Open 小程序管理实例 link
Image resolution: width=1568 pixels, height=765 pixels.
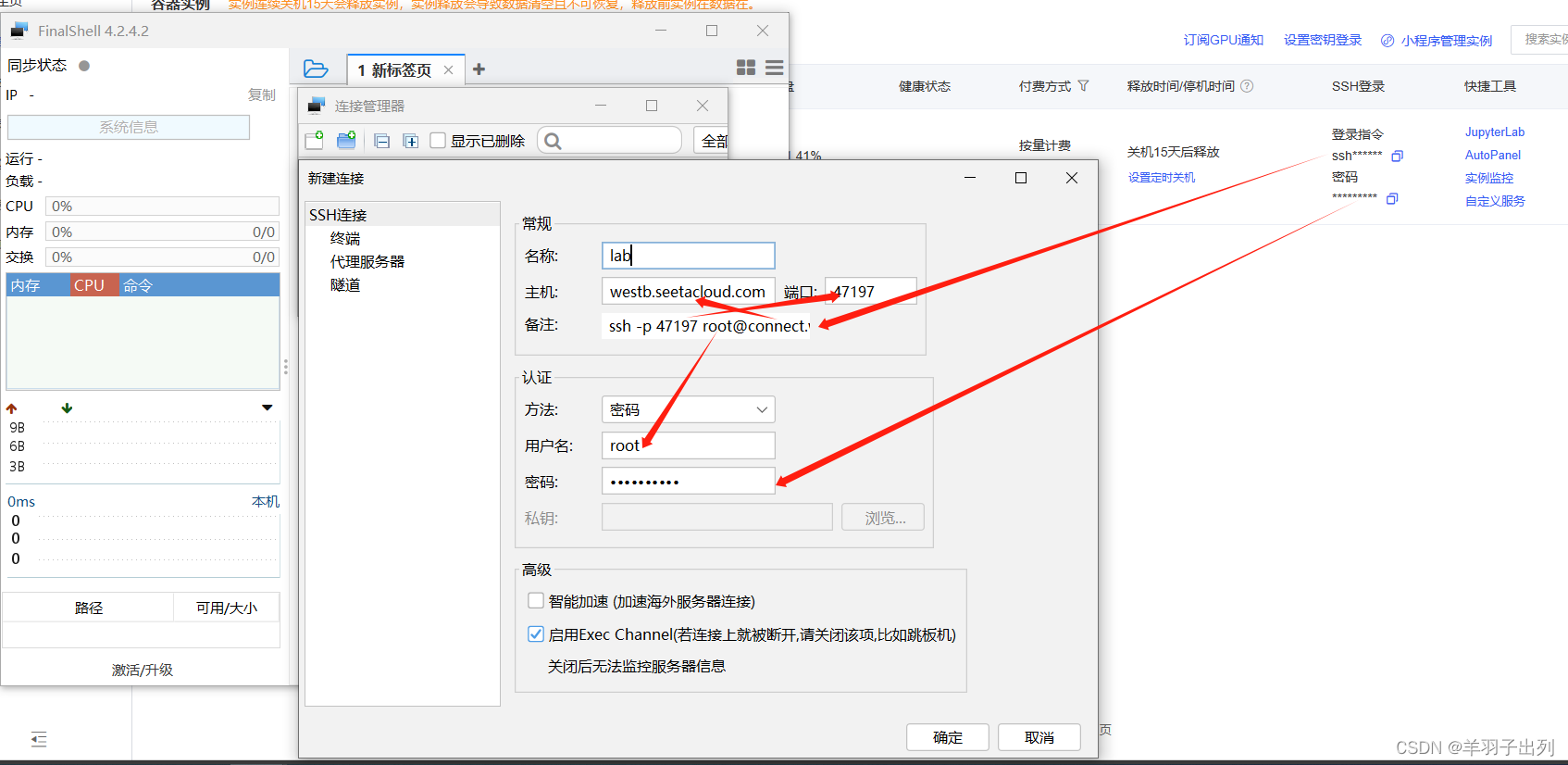pyautogui.click(x=1446, y=41)
